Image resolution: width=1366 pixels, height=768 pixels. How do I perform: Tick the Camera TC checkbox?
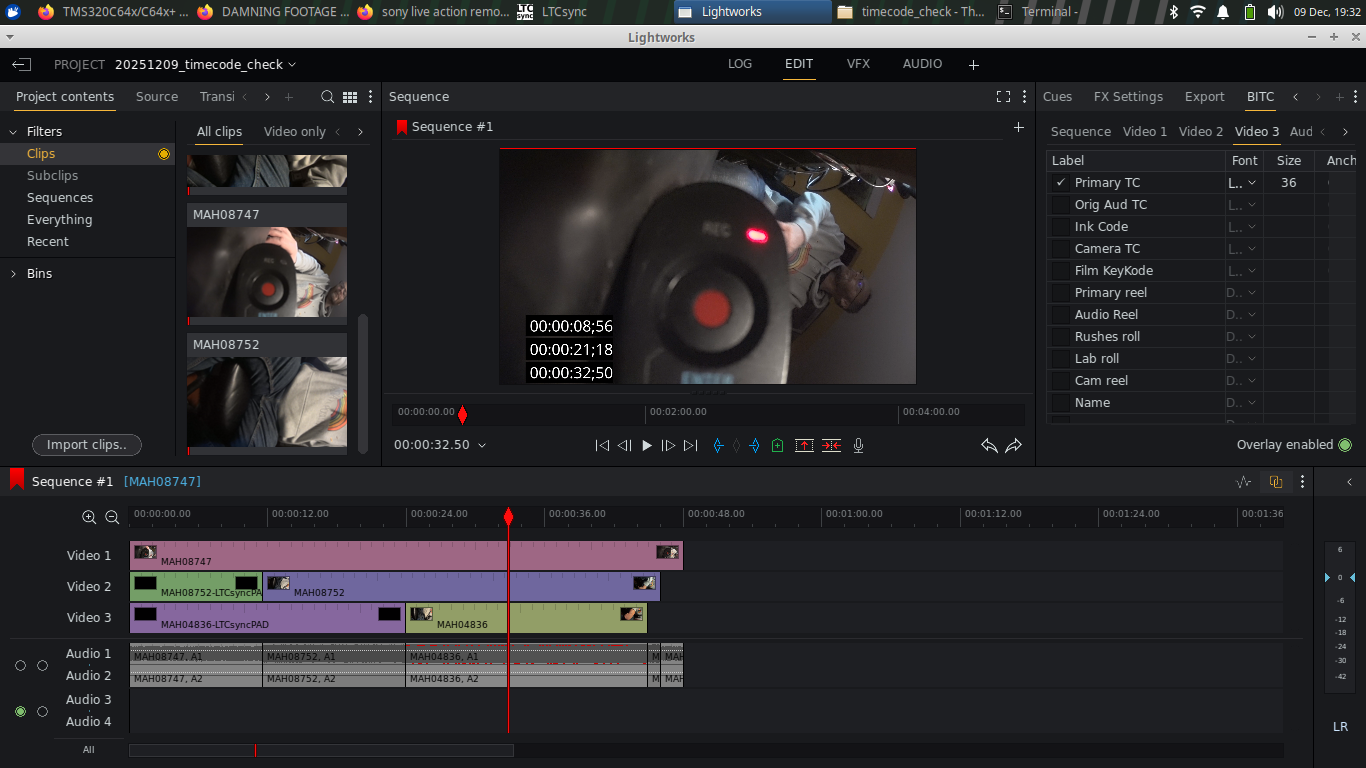[1060, 249]
